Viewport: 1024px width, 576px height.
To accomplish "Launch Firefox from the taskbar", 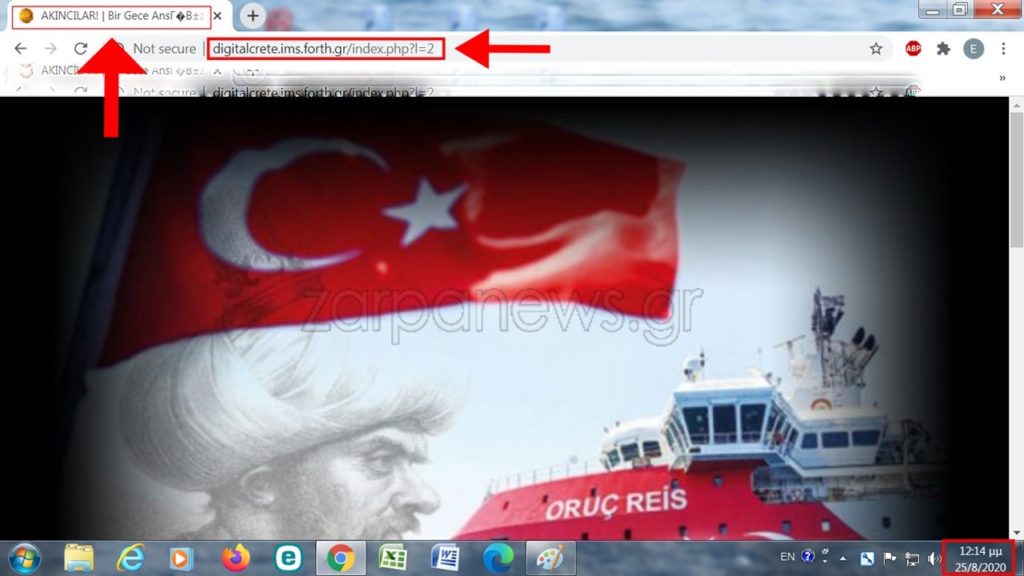I will pos(235,558).
